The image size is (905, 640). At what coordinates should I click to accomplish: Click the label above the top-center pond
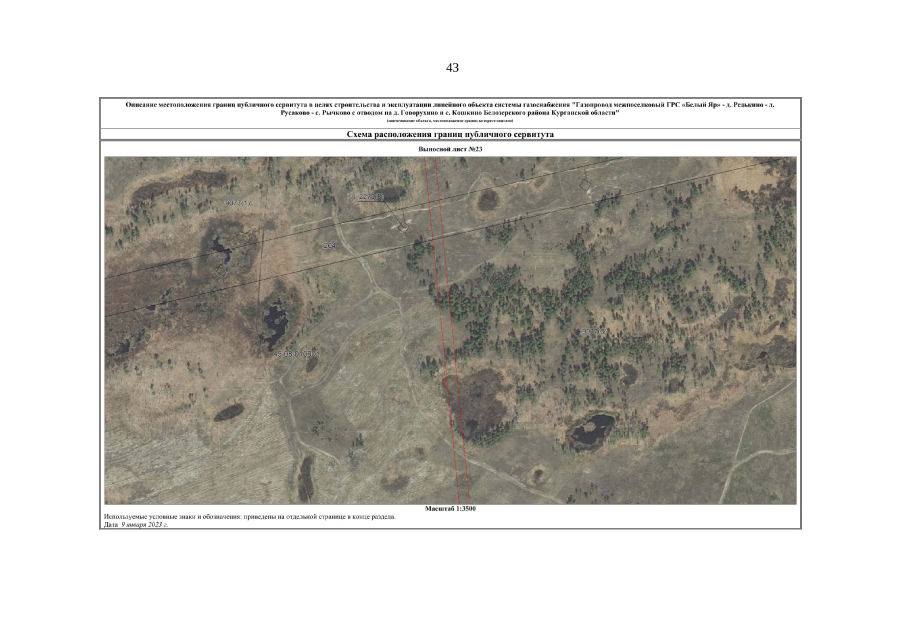[371, 197]
